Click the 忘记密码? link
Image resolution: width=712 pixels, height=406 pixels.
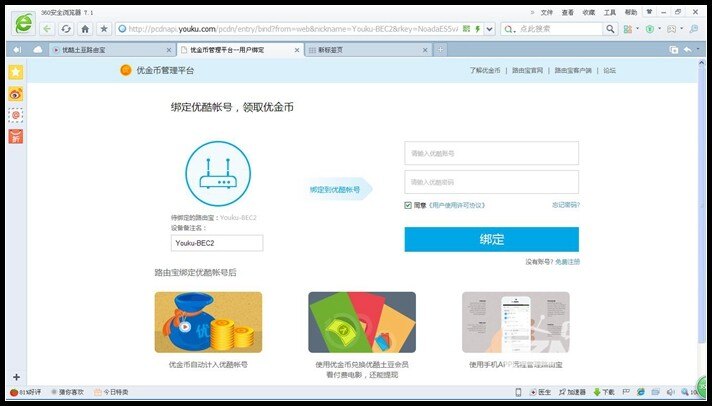[565, 205]
